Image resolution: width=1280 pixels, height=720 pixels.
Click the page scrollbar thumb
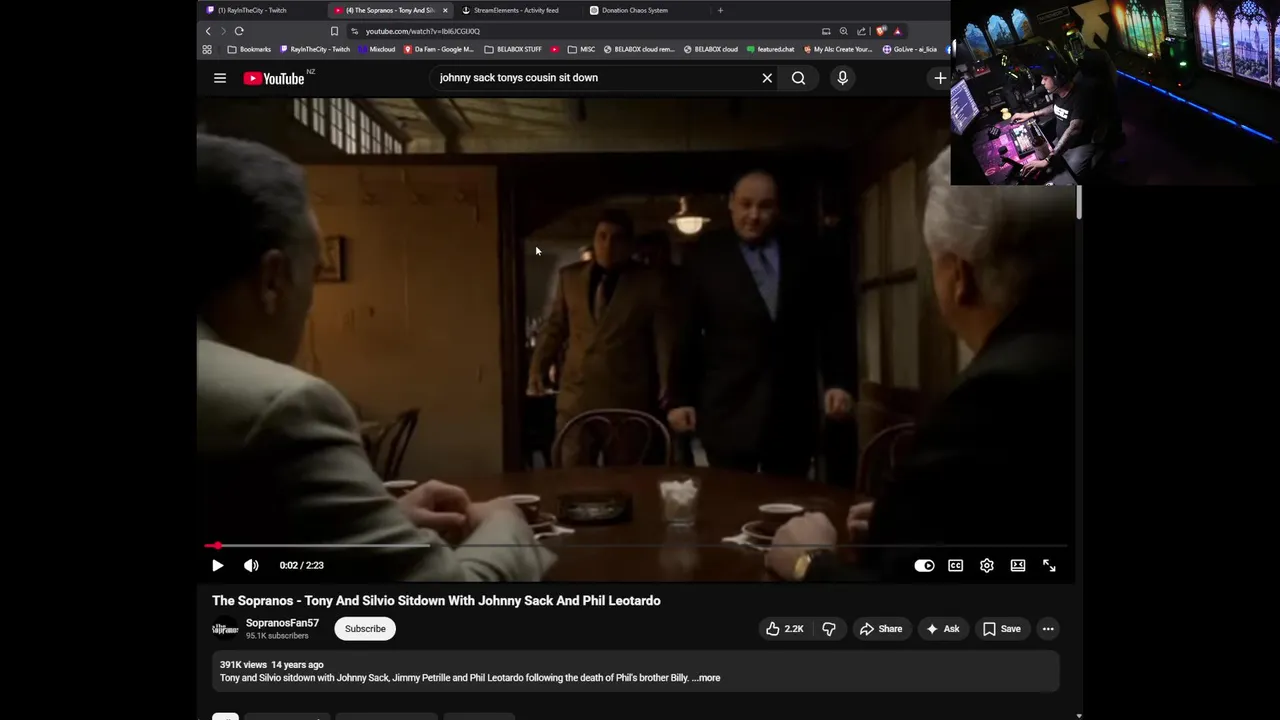click(x=1078, y=202)
